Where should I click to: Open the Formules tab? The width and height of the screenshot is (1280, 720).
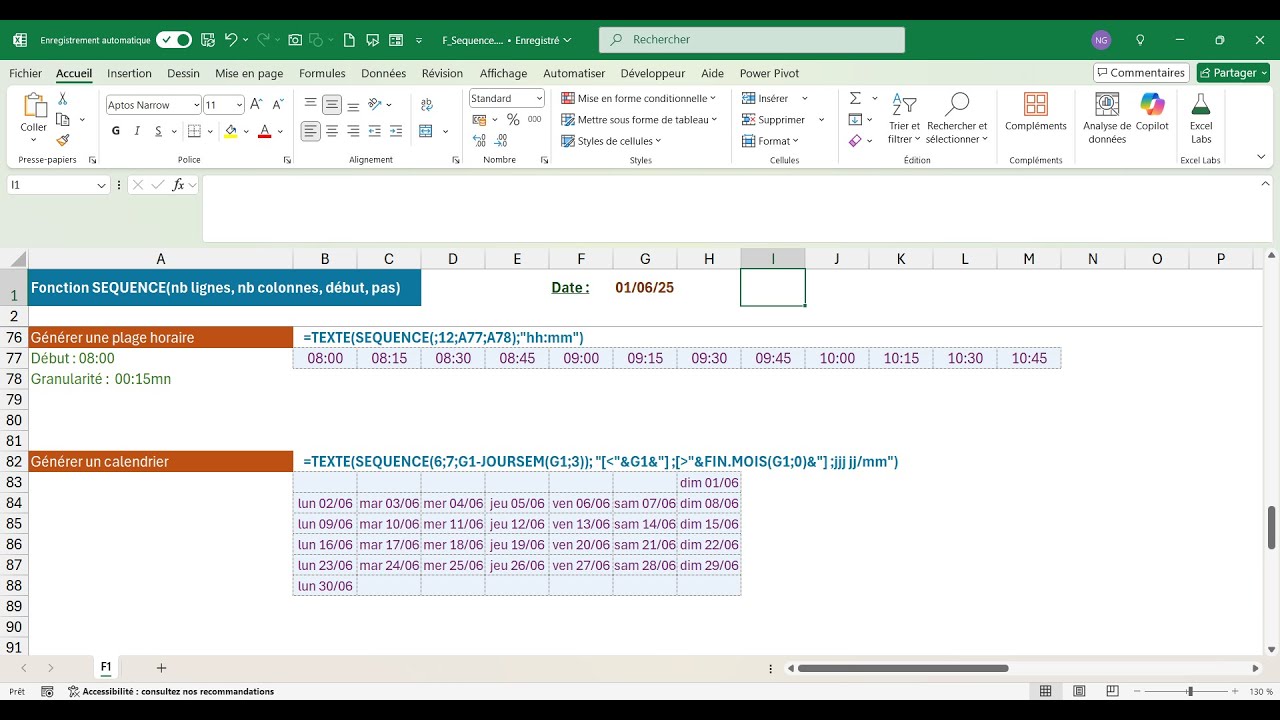coord(322,73)
